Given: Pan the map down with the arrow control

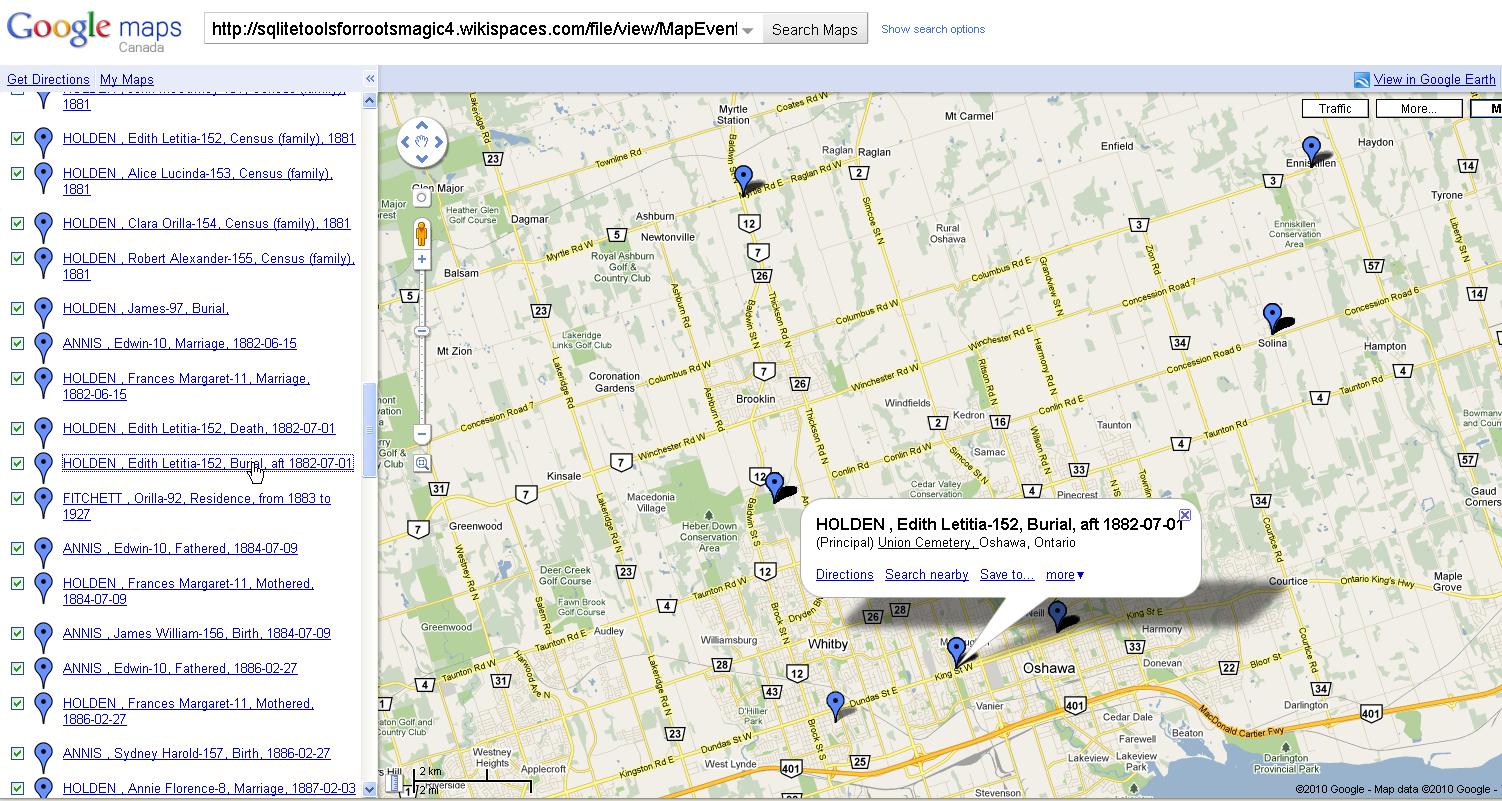Looking at the screenshot, I should point(422,161).
